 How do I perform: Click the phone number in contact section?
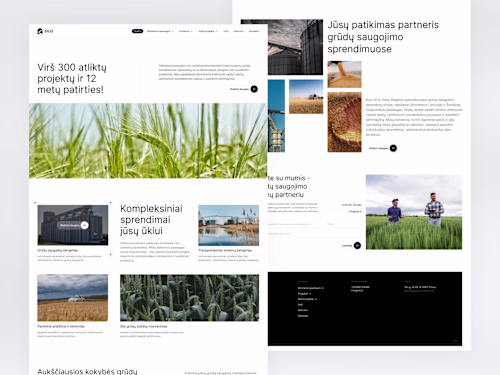(x=352, y=205)
